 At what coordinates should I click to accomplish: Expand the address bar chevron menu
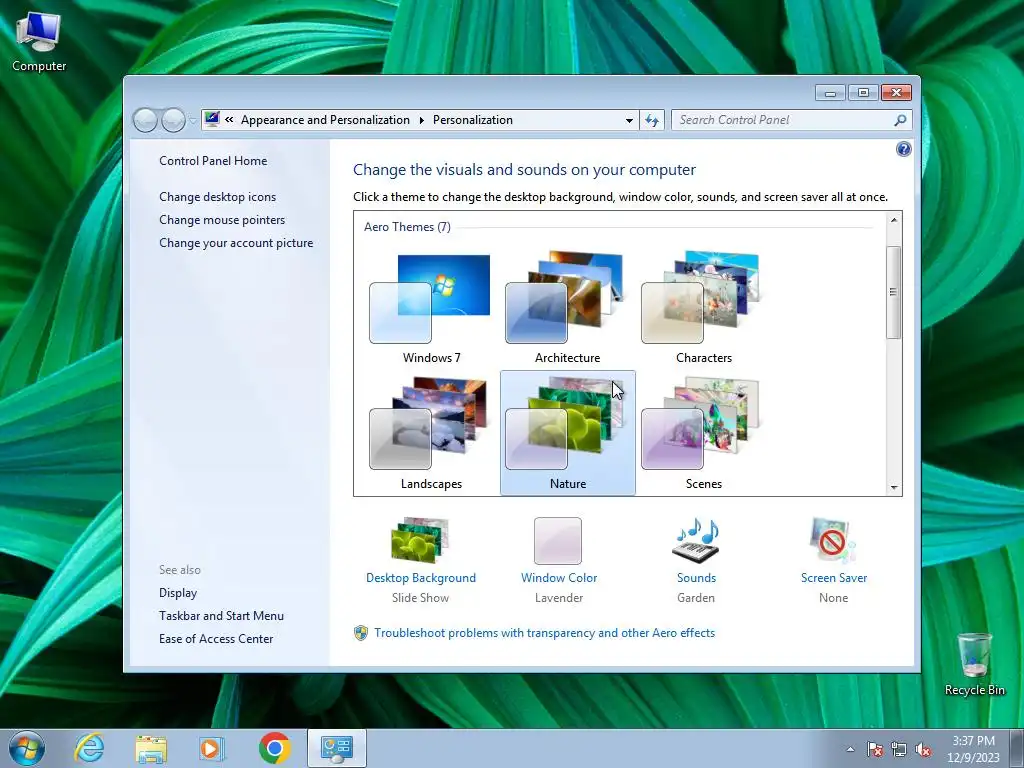(x=229, y=120)
